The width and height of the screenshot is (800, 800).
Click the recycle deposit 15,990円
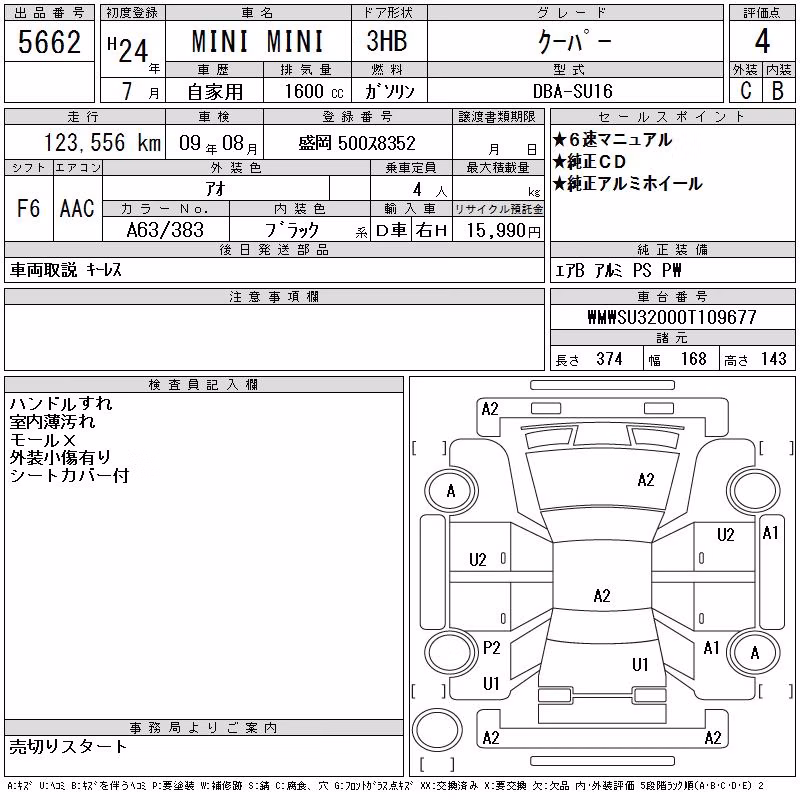click(504, 231)
